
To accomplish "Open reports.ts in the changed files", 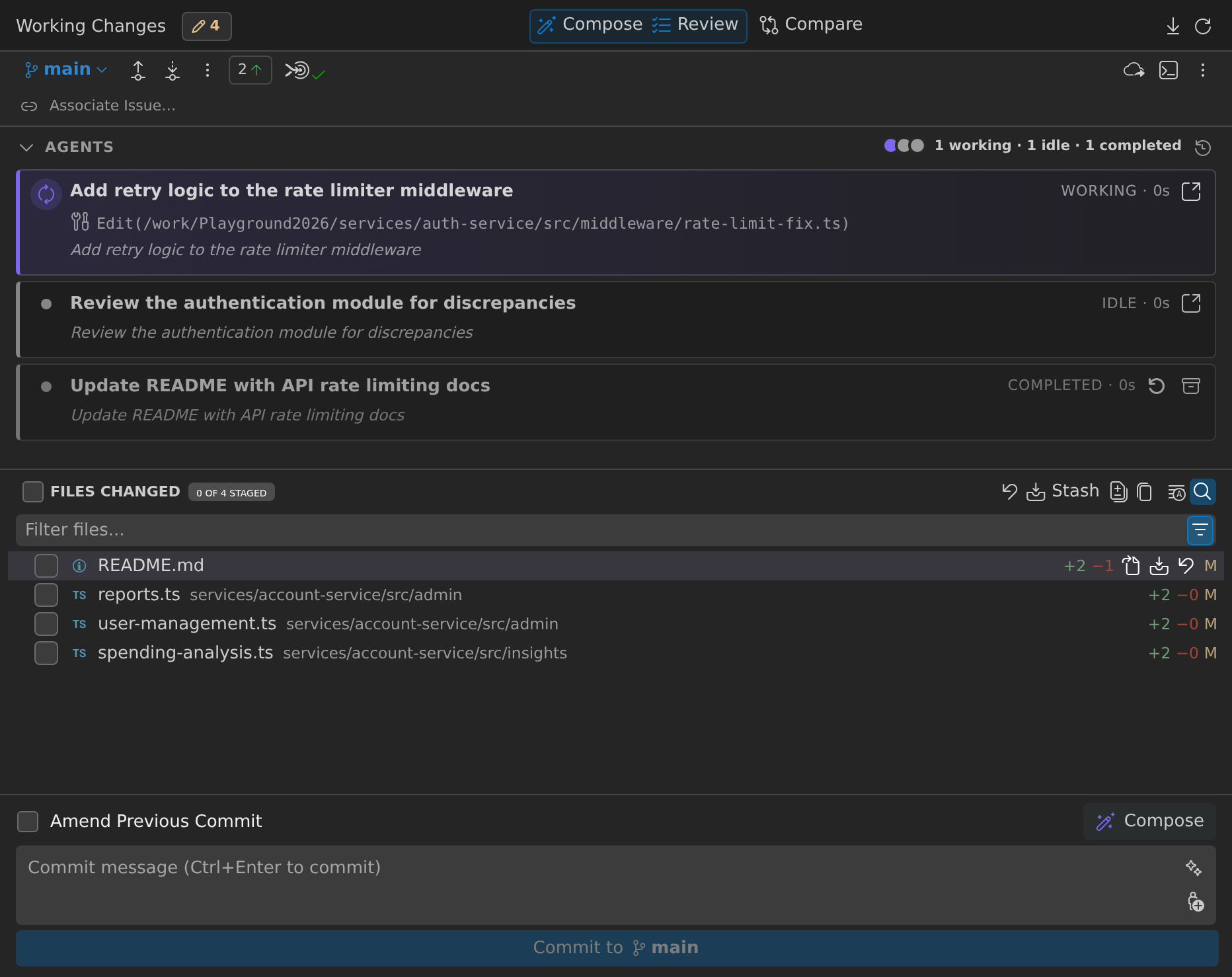I will [x=616, y=595].
